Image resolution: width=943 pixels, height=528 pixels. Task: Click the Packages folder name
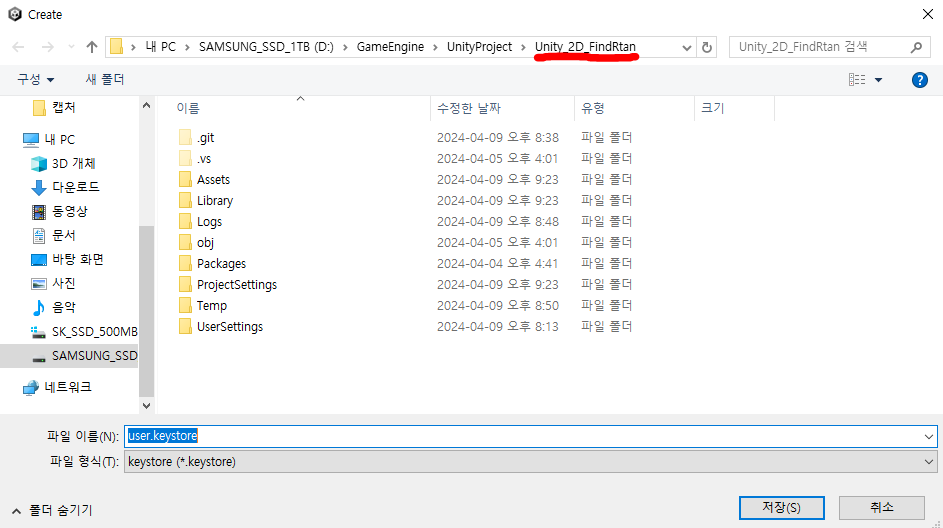coord(221,264)
